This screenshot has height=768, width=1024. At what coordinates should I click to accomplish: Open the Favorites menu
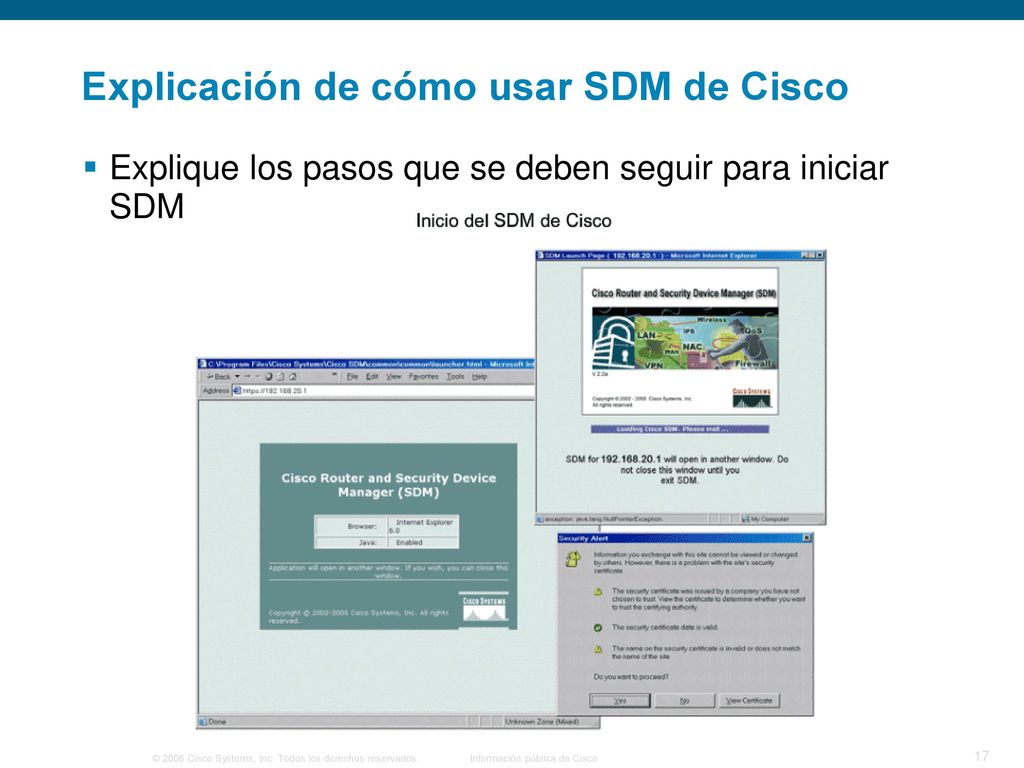(x=424, y=377)
